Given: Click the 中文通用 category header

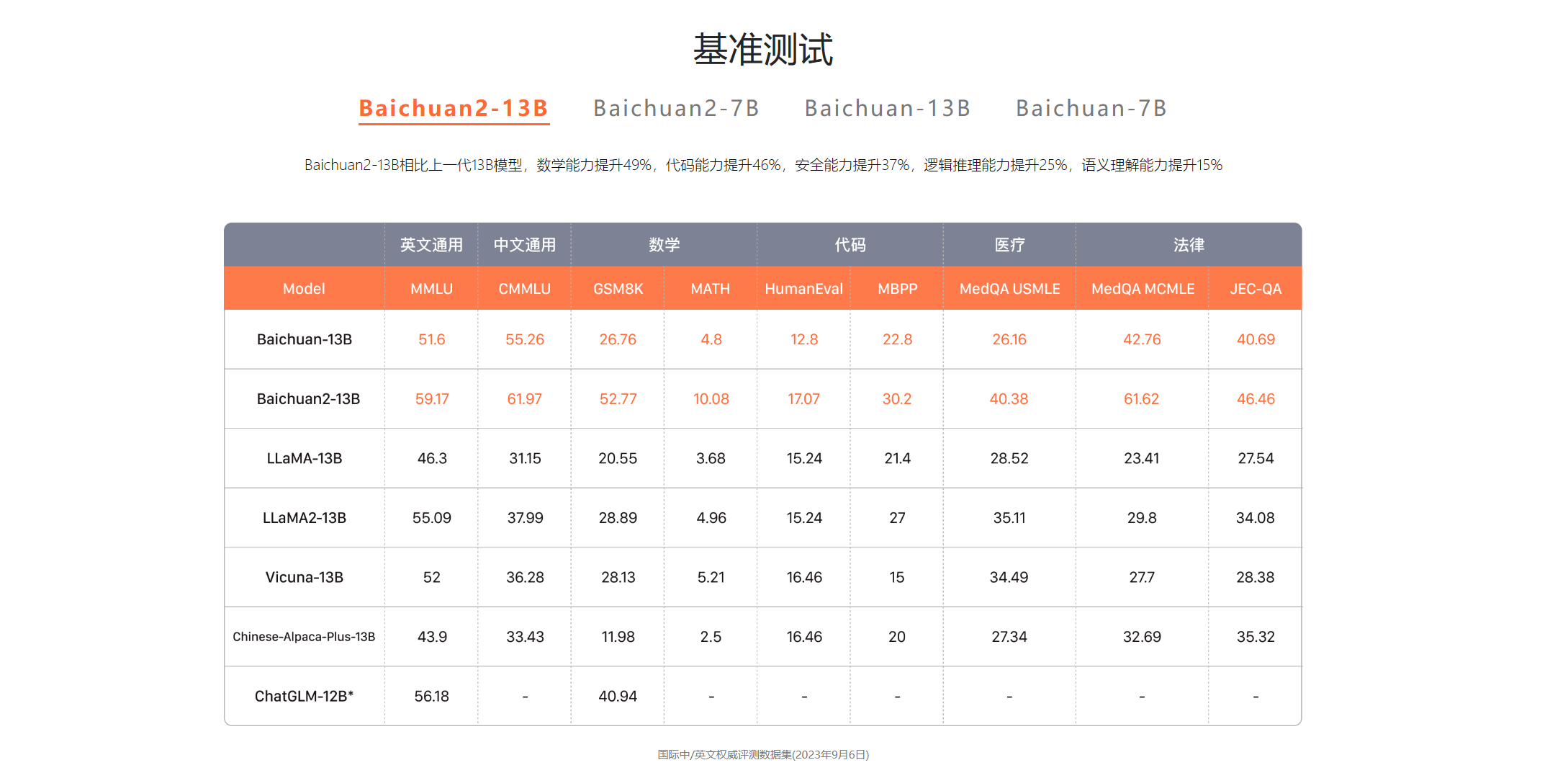Looking at the screenshot, I should [x=524, y=245].
